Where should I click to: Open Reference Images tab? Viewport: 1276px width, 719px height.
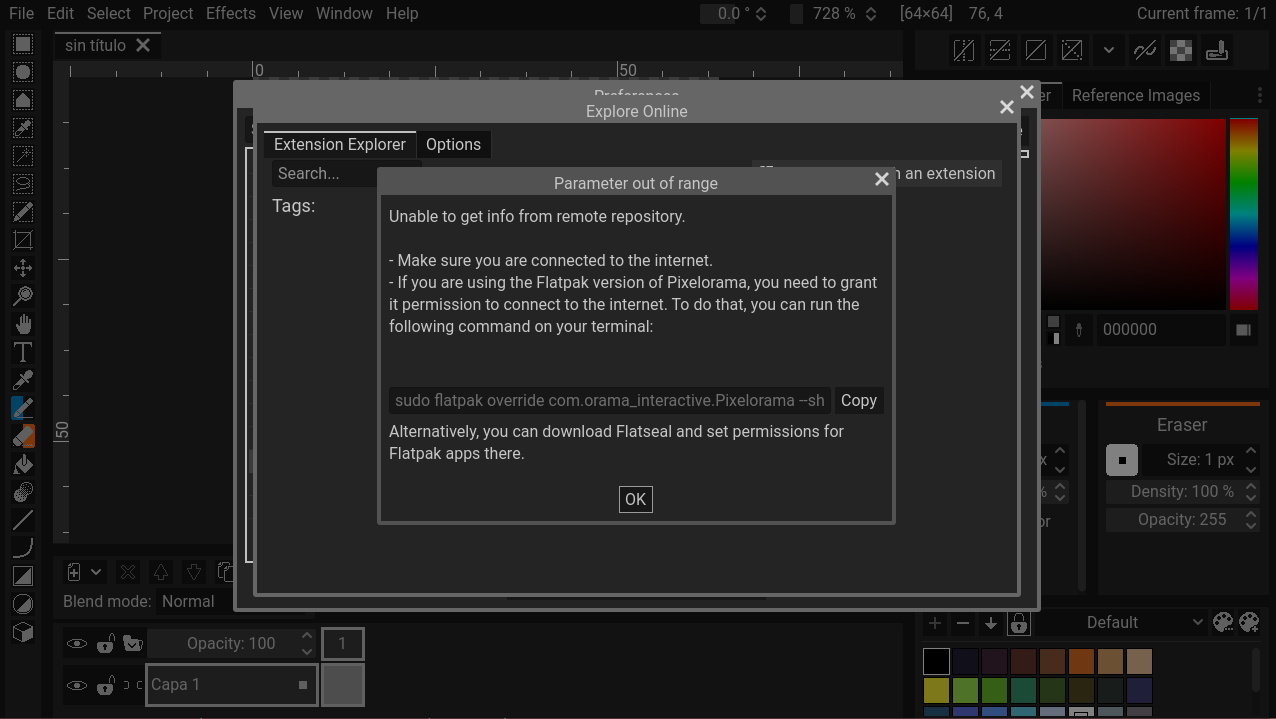1136,95
